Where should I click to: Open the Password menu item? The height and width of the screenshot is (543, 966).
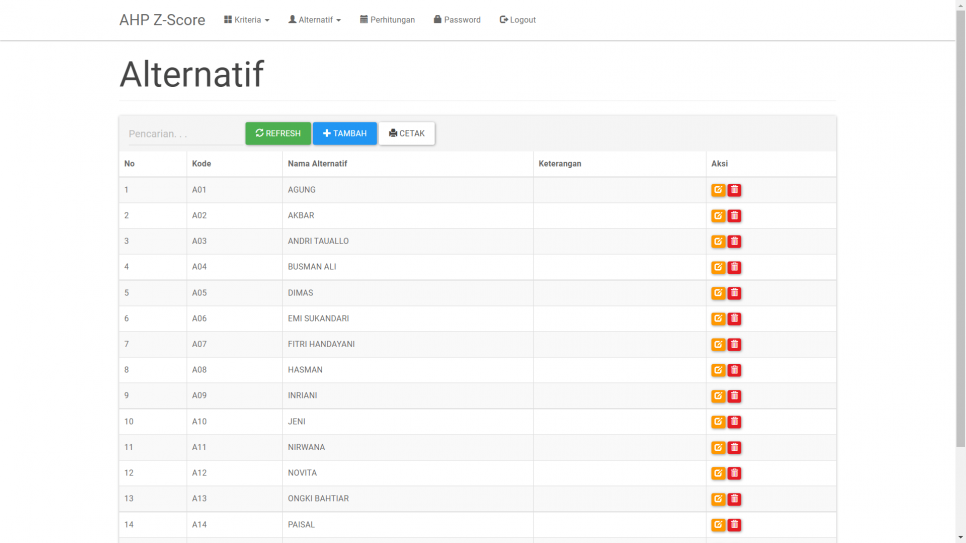457,20
